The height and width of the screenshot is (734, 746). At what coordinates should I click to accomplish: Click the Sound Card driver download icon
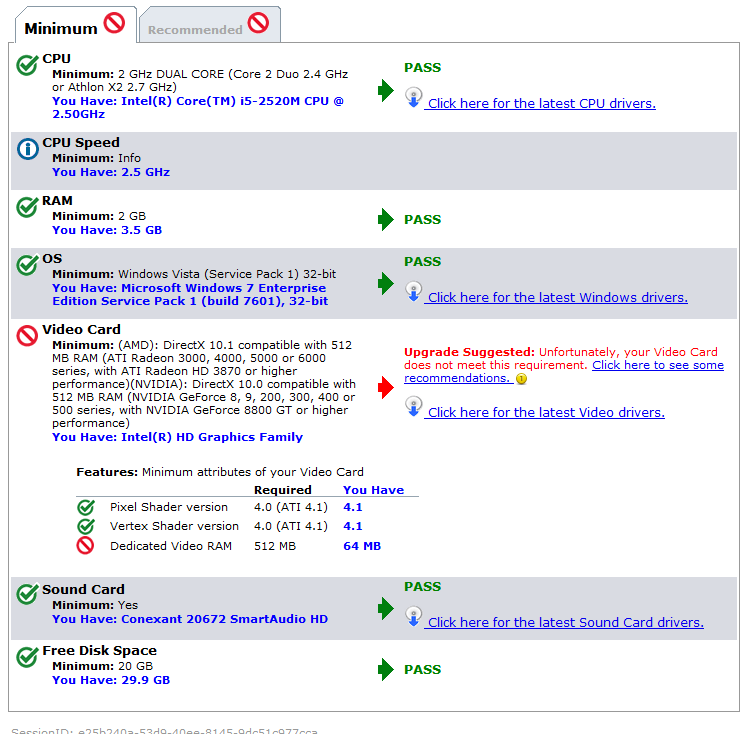pos(414,617)
